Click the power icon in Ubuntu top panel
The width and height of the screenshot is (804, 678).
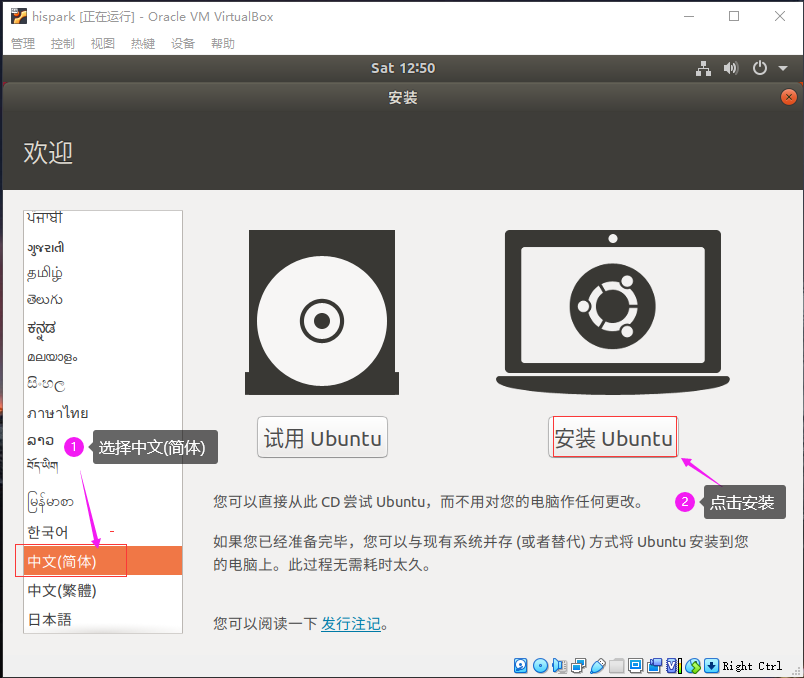click(760, 68)
